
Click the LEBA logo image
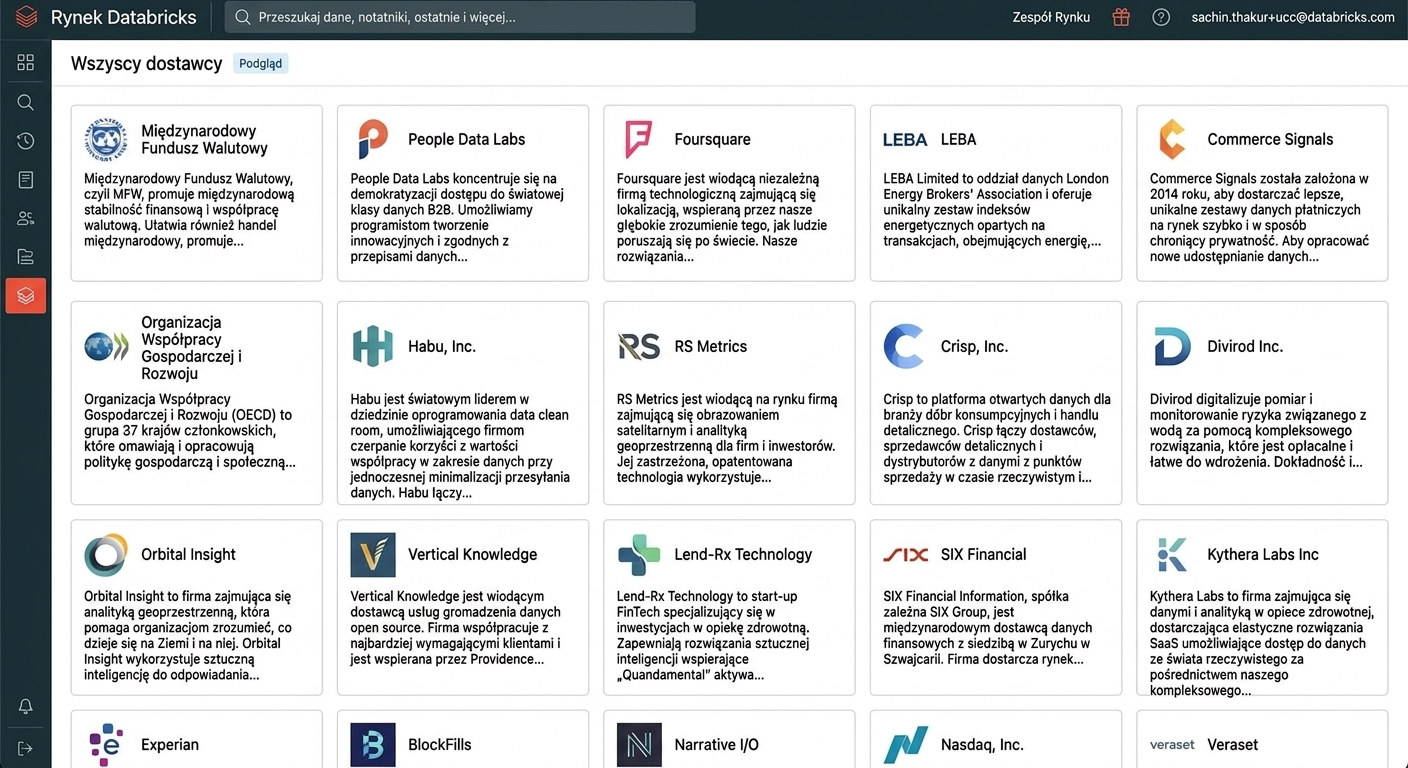pyautogui.click(x=906, y=139)
